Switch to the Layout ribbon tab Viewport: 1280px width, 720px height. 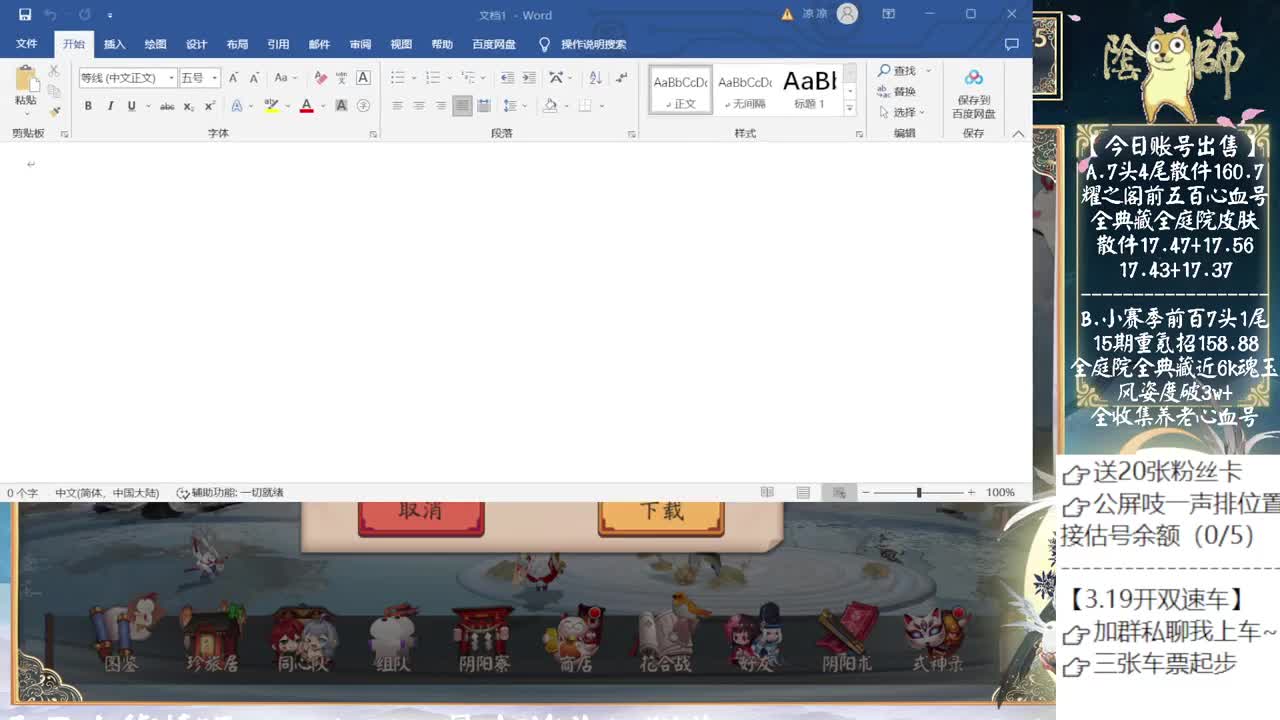(x=237, y=44)
